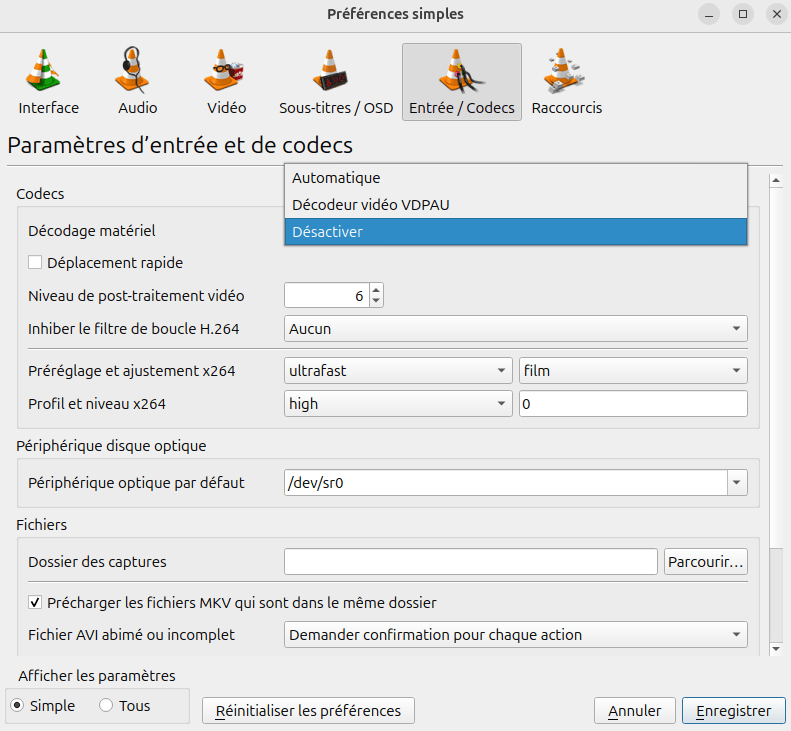This screenshot has height=731, width=791.
Task: Expand the Fichier AVI abimé dropdown
Action: pos(515,634)
